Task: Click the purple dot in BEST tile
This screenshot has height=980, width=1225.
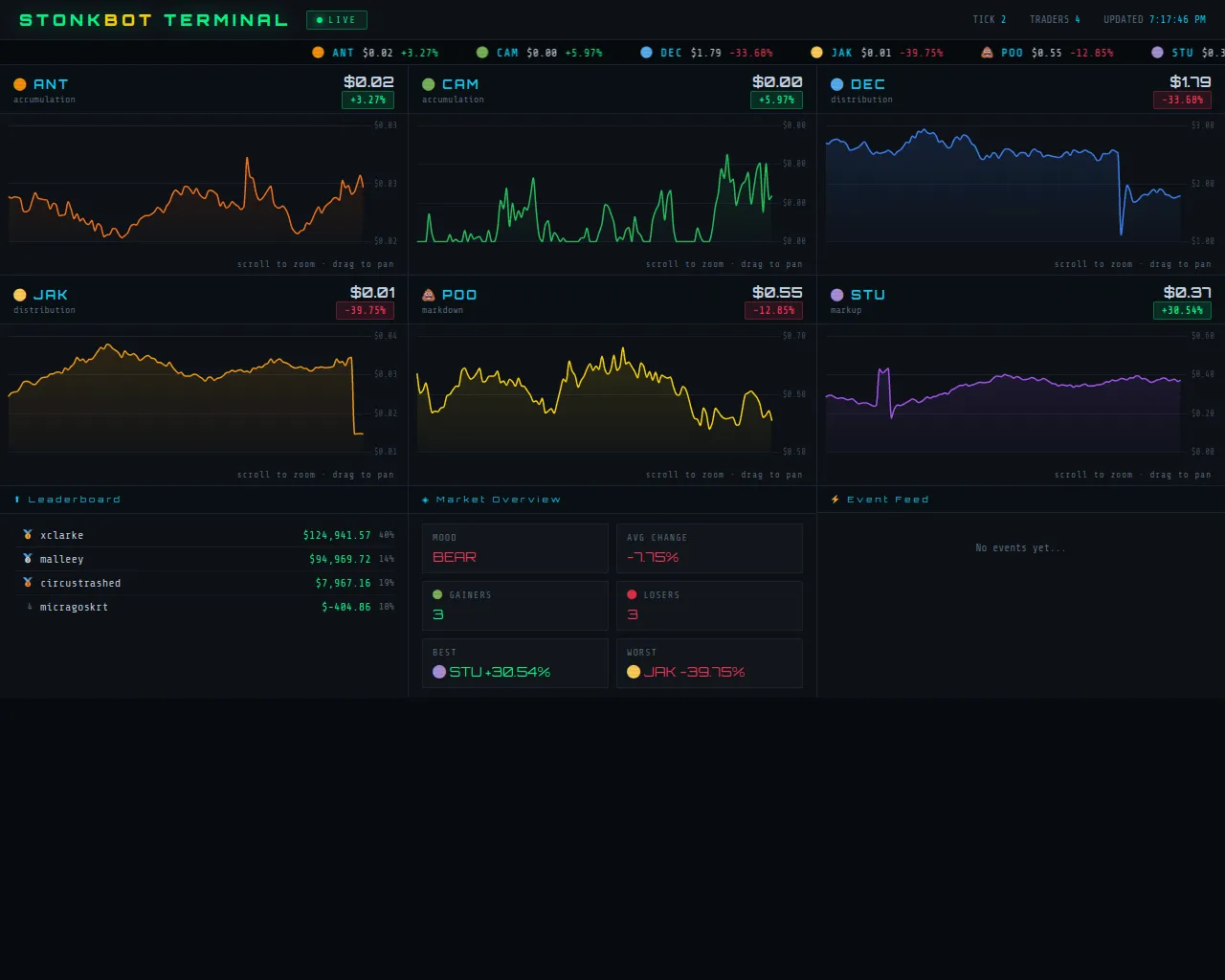Action: click(x=439, y=672)
